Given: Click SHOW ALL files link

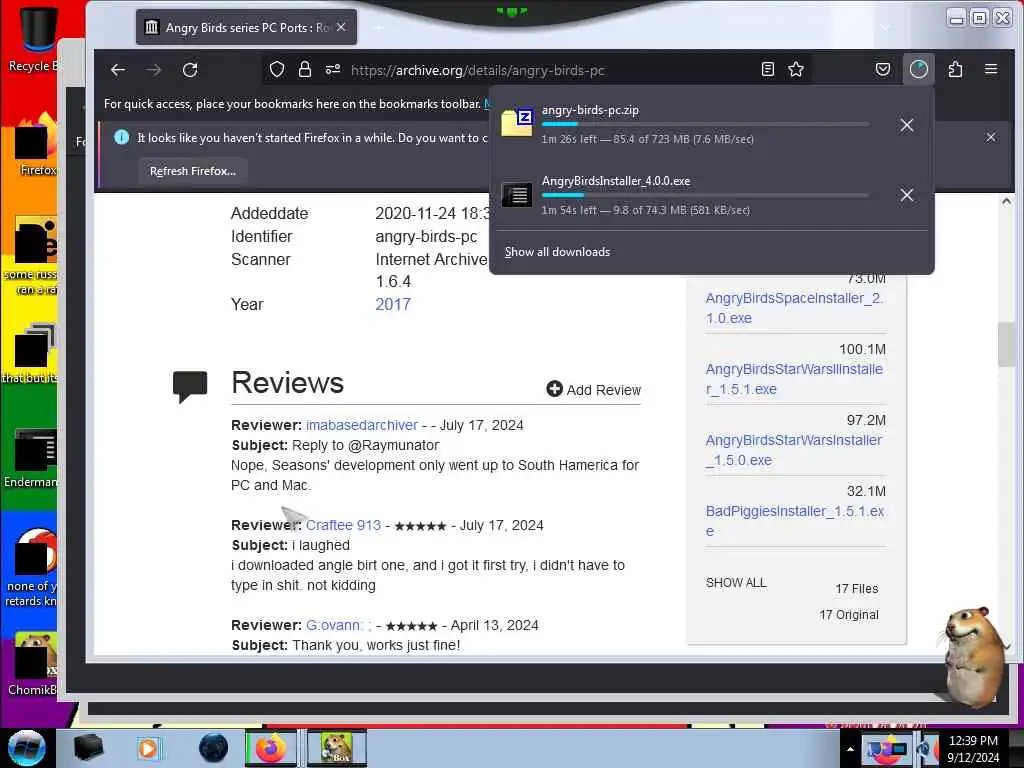Looking at the screenshot, I should tap(736, 583).
